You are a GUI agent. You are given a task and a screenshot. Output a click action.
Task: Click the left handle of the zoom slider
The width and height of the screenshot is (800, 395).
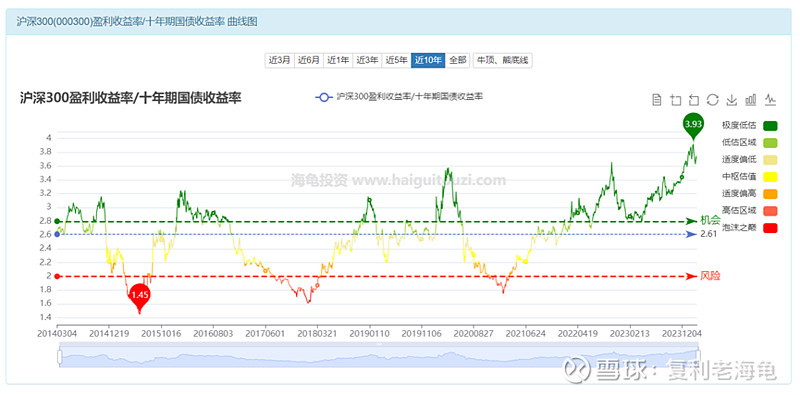pos(60,356)
